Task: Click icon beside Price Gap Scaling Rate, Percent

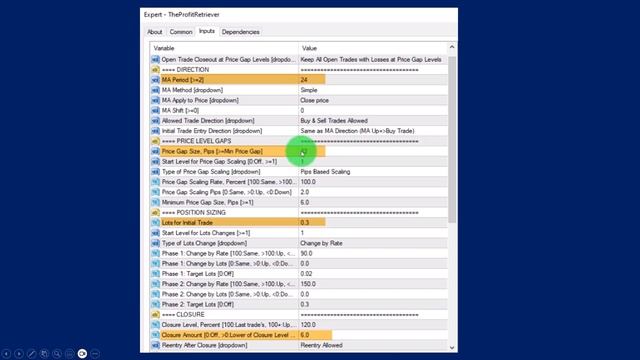Action: [x=155, y=182]
